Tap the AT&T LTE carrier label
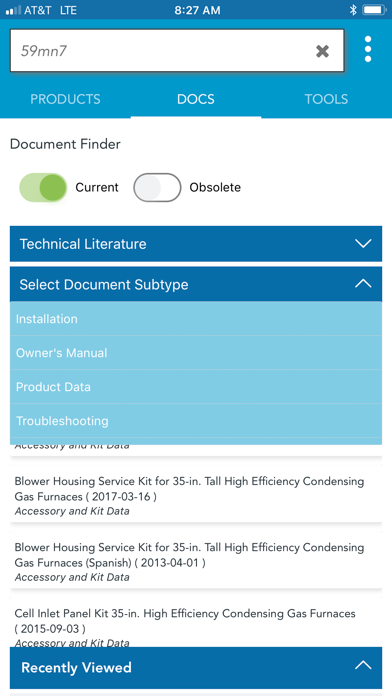The width and height of the screenshot is (392, 696). tap(50, 10)
